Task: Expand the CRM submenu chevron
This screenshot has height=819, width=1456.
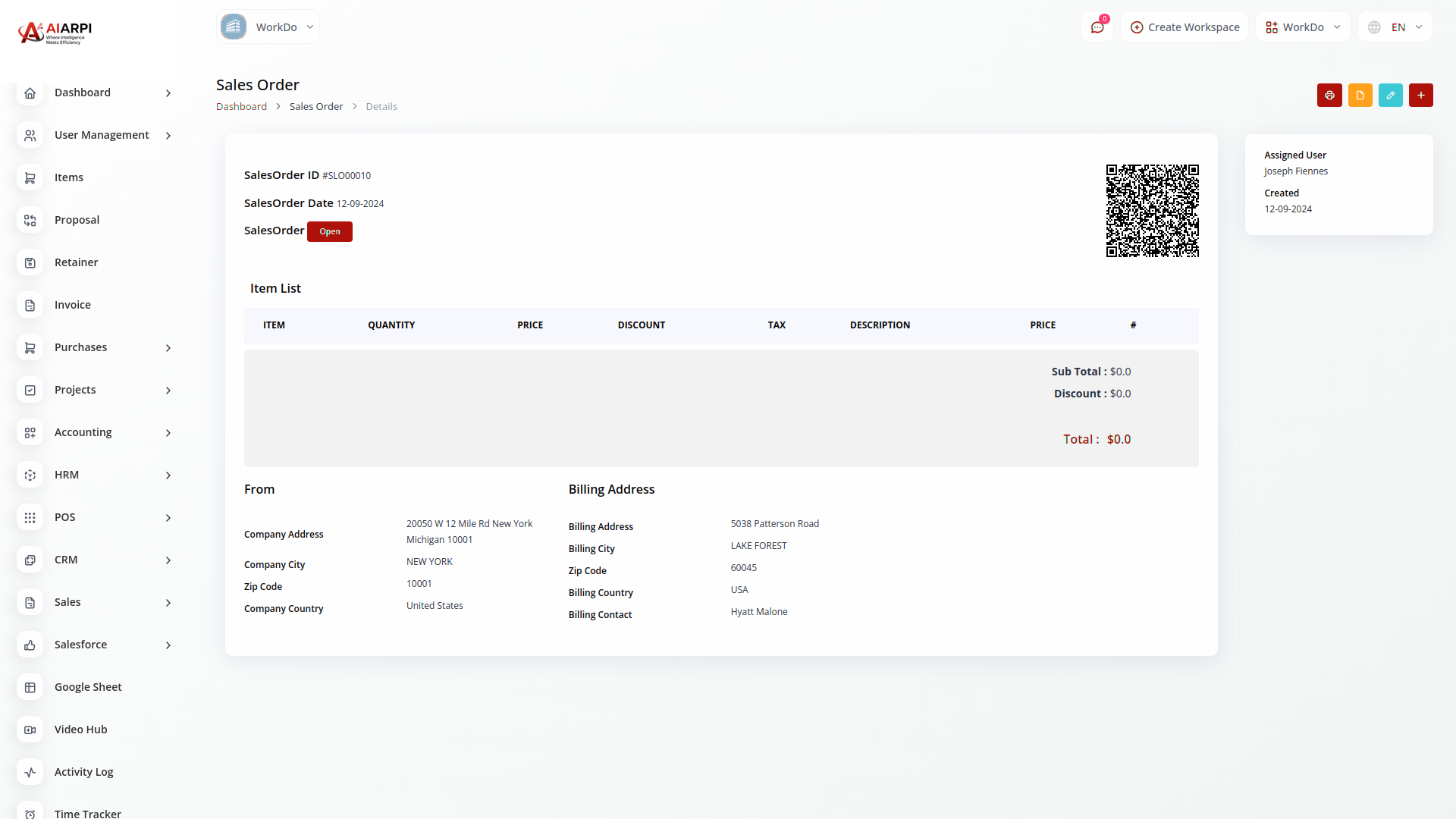Action: tap(168, 560)
